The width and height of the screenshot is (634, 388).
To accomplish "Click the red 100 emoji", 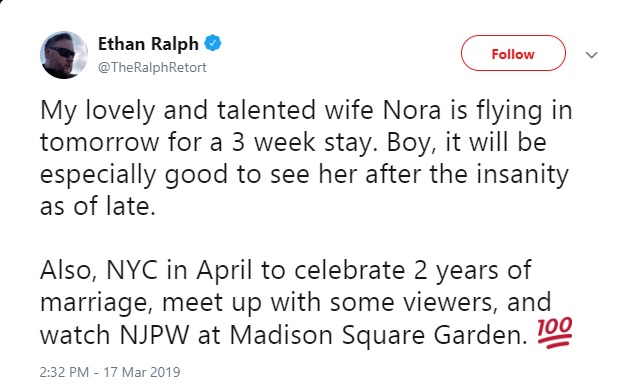I will click(554, 333).
